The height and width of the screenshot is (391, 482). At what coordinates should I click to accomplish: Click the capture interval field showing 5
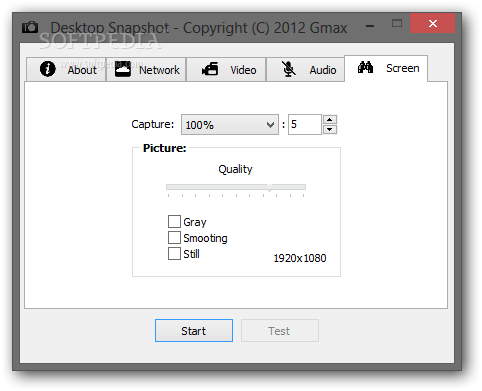[x=305, y=125]
